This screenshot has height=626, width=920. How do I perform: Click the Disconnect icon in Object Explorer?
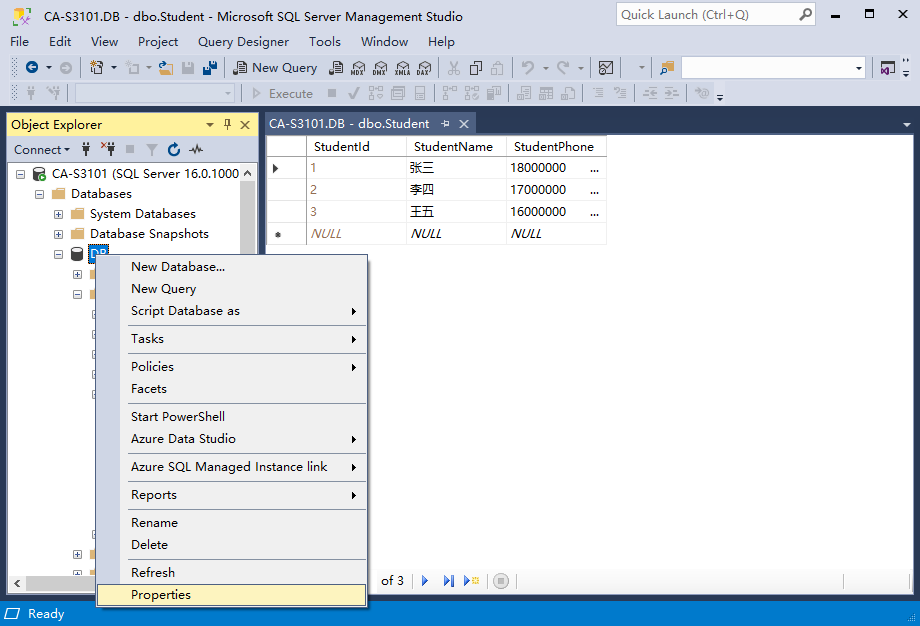coord(108,150)
